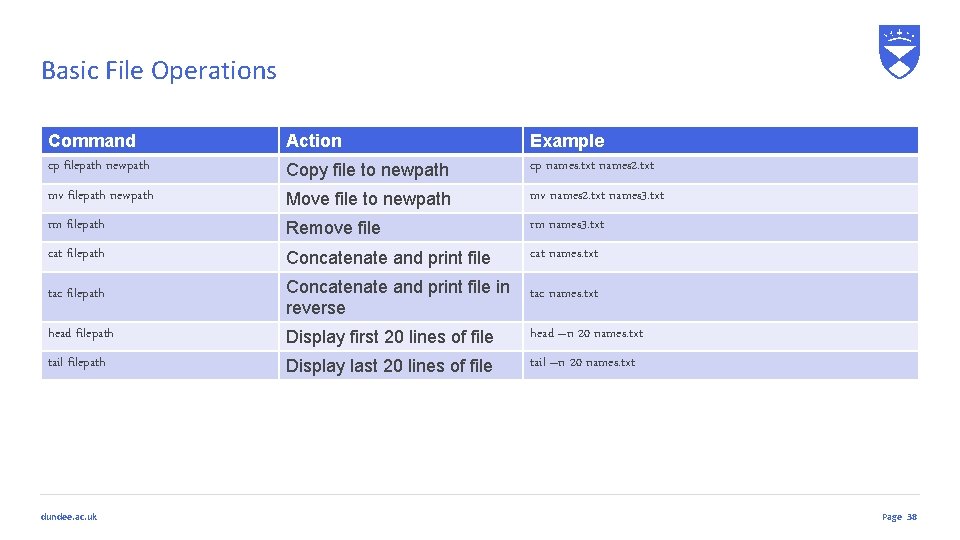The image size is (960, 540).
Task: Click the 'head filepath' command cell
Action: click(160, 336)
